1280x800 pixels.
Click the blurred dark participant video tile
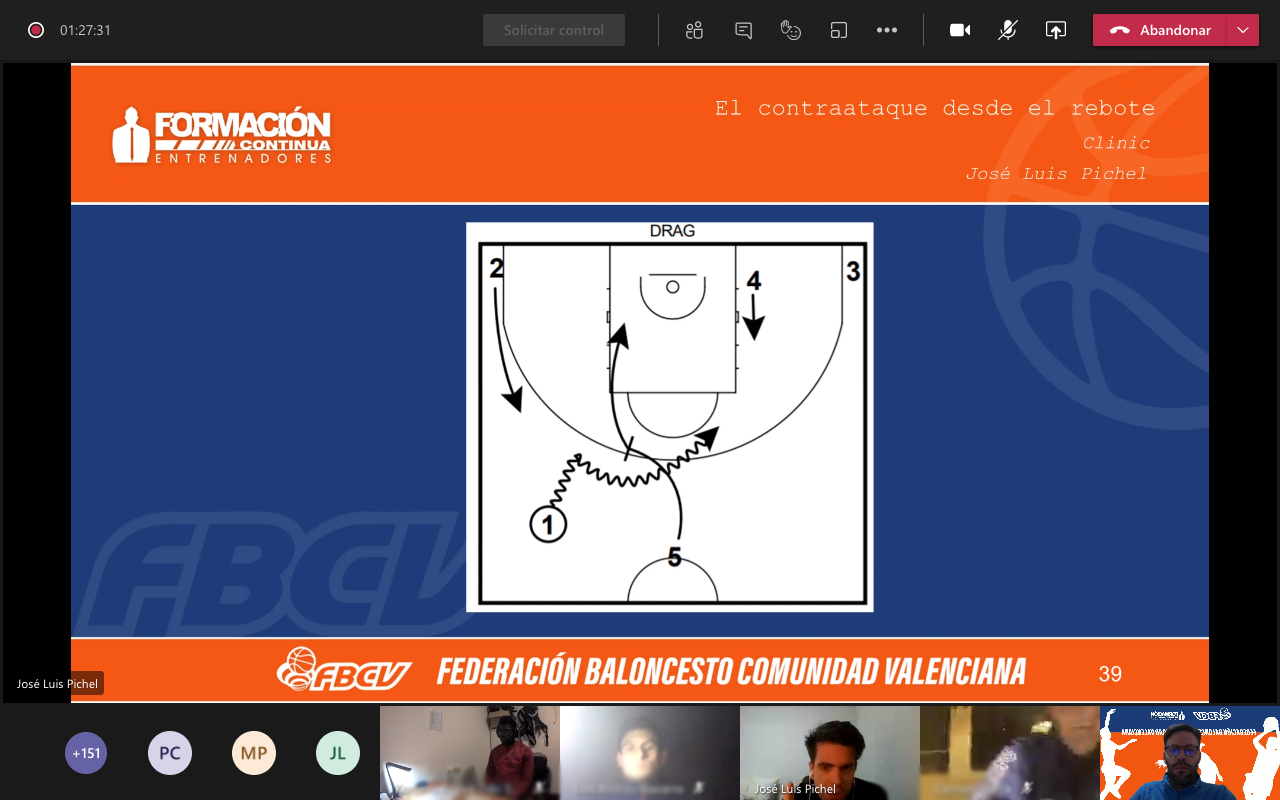650,753
